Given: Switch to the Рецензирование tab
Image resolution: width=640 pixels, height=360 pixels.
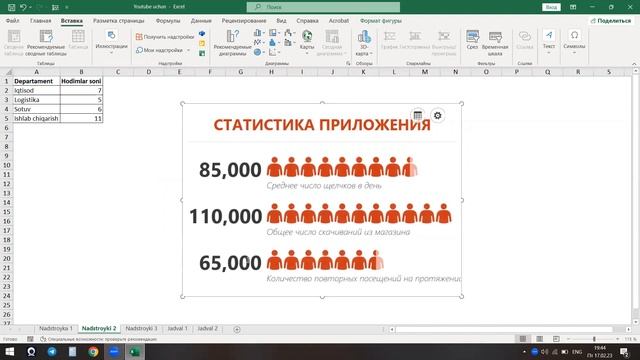Looking at the screenshot, I should point(244,20).
